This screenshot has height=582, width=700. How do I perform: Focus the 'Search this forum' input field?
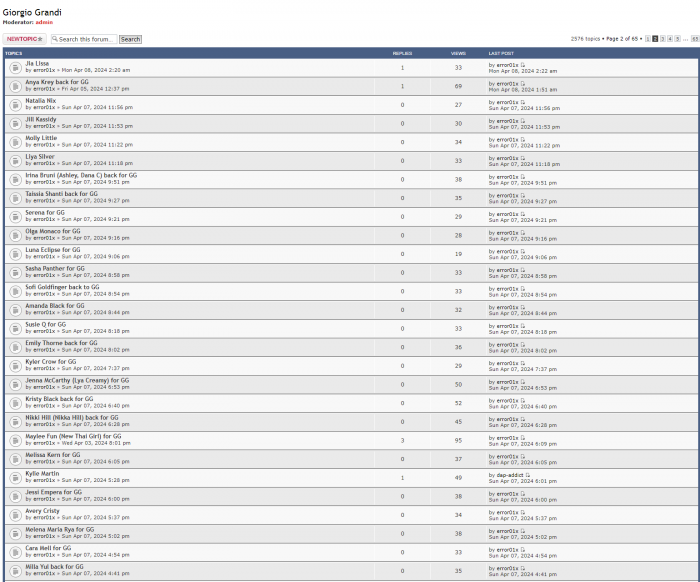(86, 40)
